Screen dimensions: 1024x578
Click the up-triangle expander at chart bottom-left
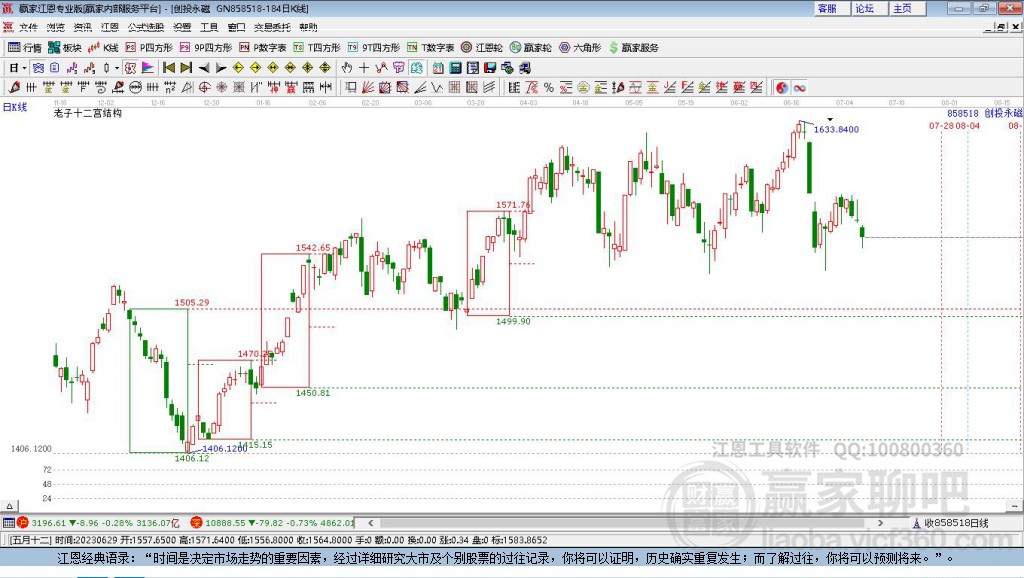tap(9, 506)
